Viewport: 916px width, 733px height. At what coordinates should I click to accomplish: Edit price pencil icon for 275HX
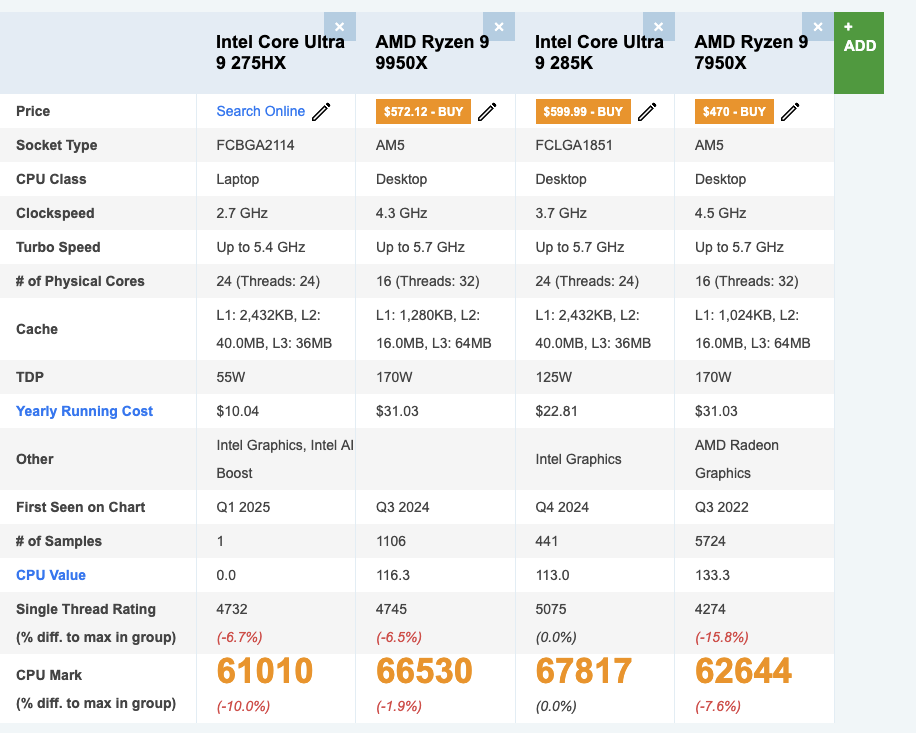click(321, 112)
